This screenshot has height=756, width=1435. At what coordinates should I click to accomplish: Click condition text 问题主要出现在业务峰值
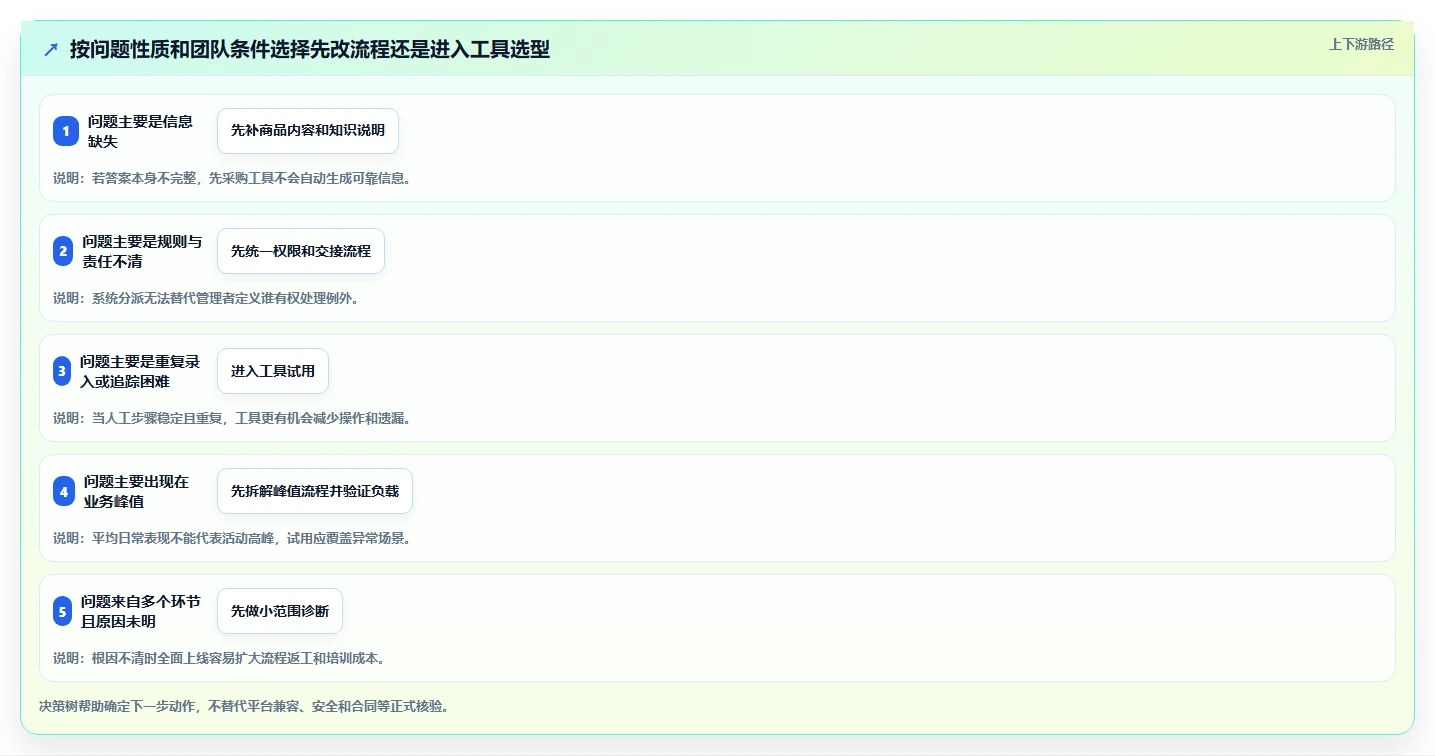click(136, 491)
